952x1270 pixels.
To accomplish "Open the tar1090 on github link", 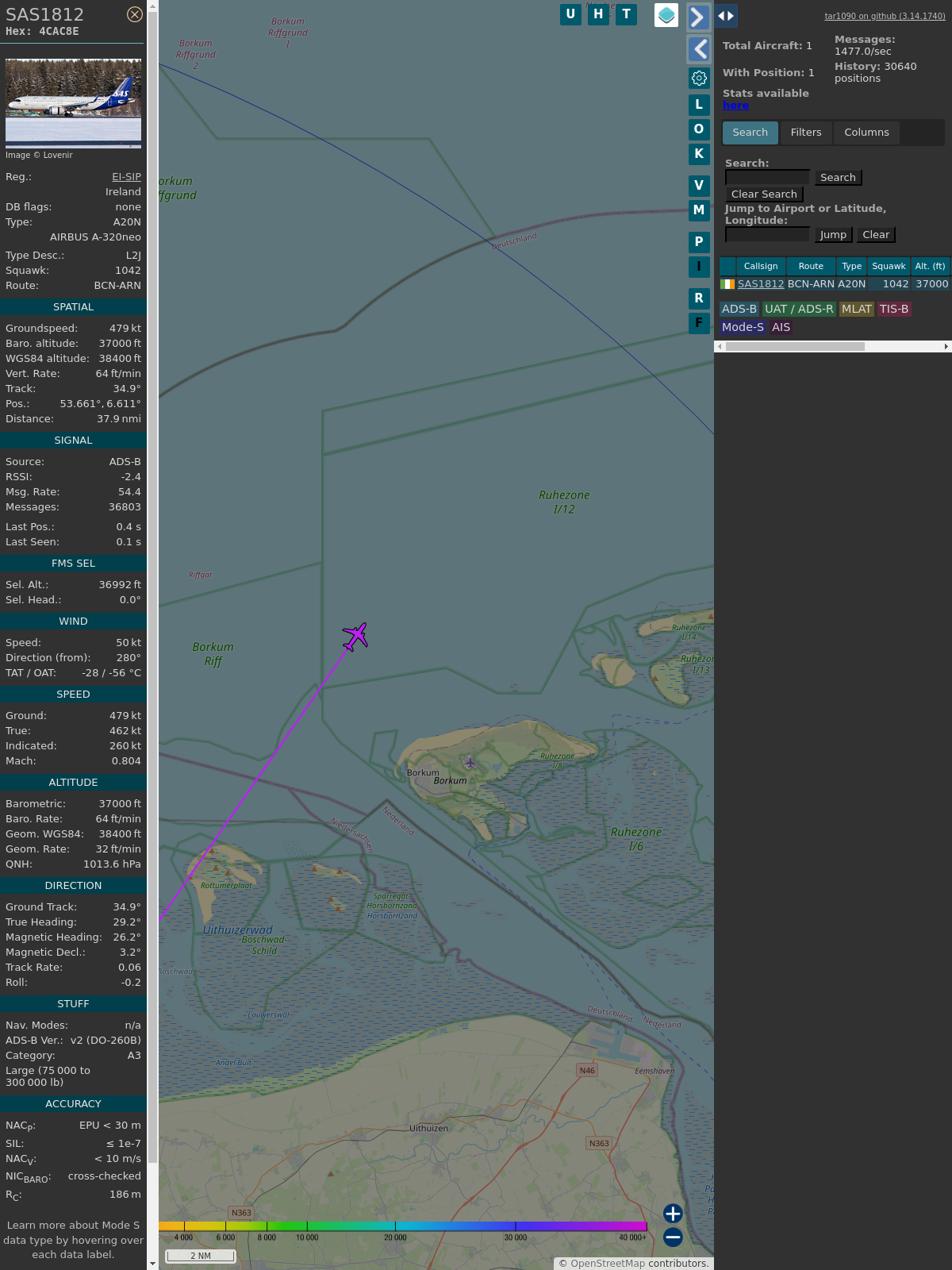I will click(x=885, y=16).
